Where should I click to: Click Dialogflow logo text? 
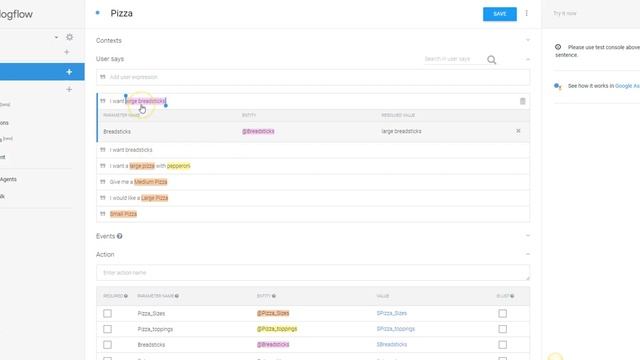tap(16, 14)
